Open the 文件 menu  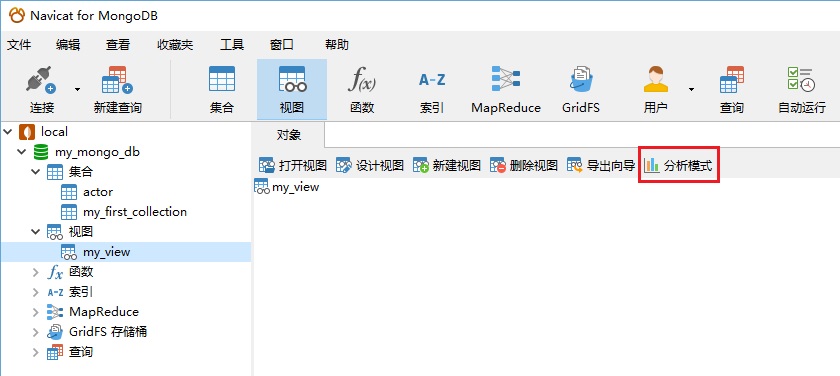pyautogui.click(x=19, y=45)
